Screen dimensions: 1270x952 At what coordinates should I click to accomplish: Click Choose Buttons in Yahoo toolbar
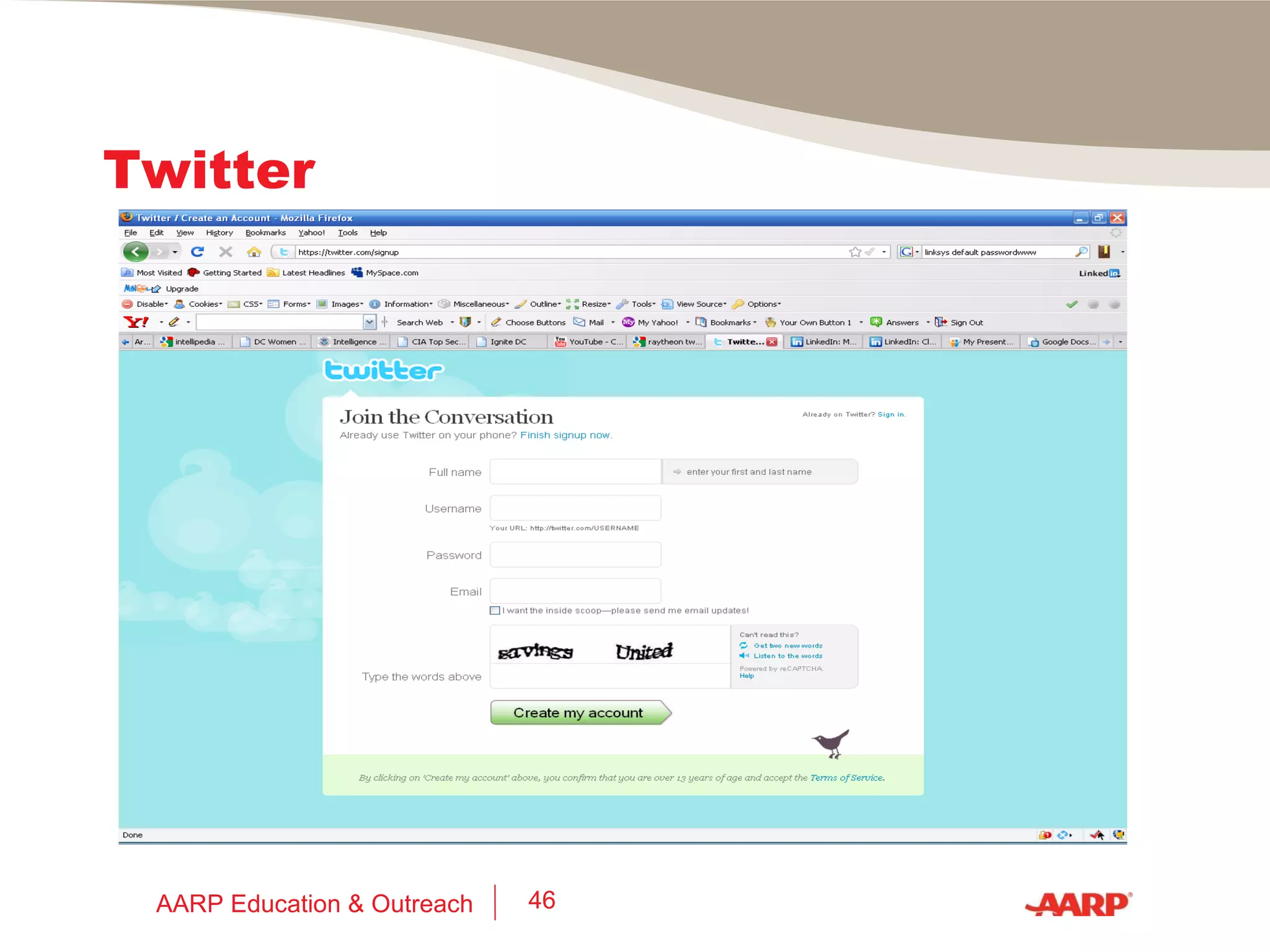coord(528,322)
